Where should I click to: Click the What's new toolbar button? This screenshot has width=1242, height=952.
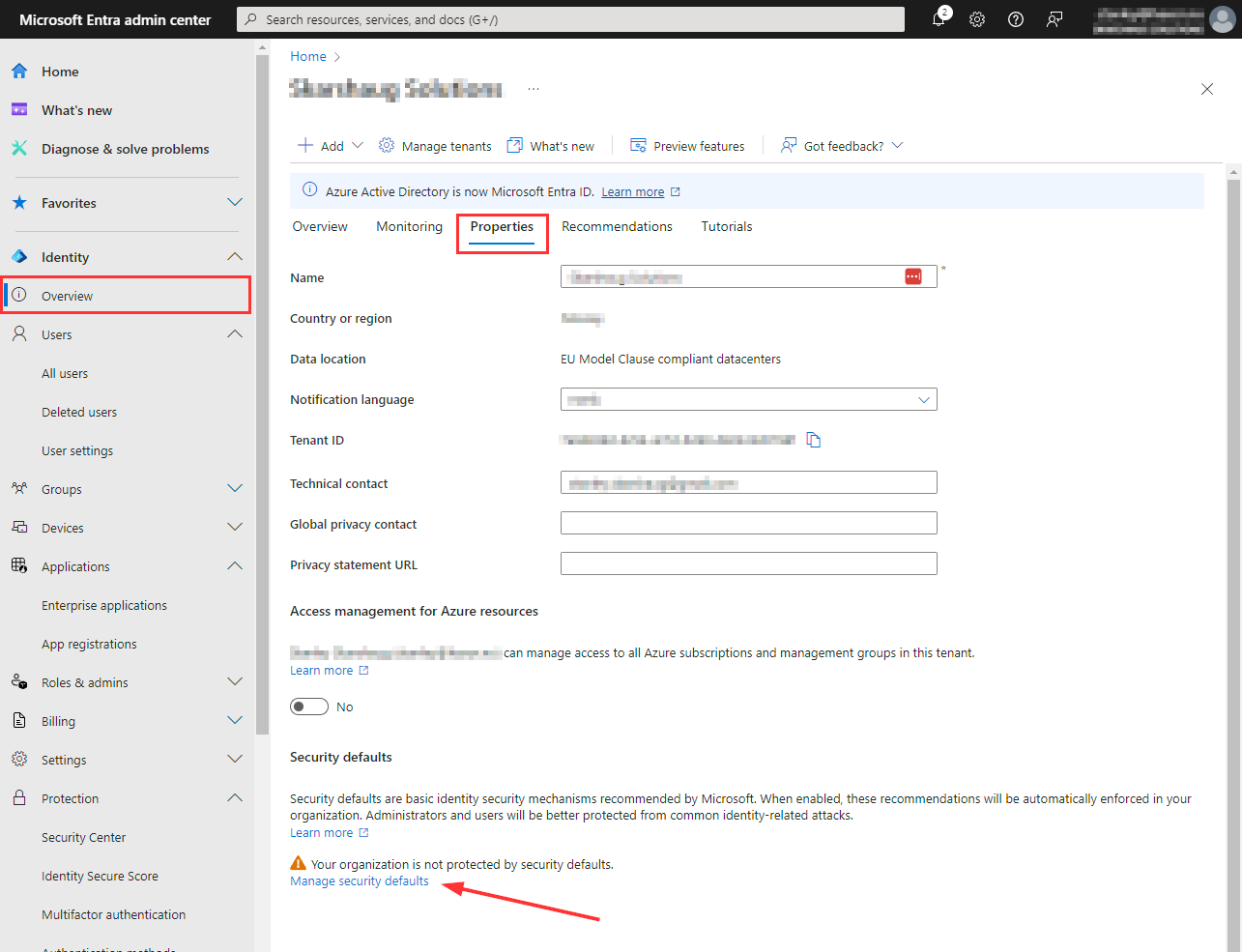point(551,146)
